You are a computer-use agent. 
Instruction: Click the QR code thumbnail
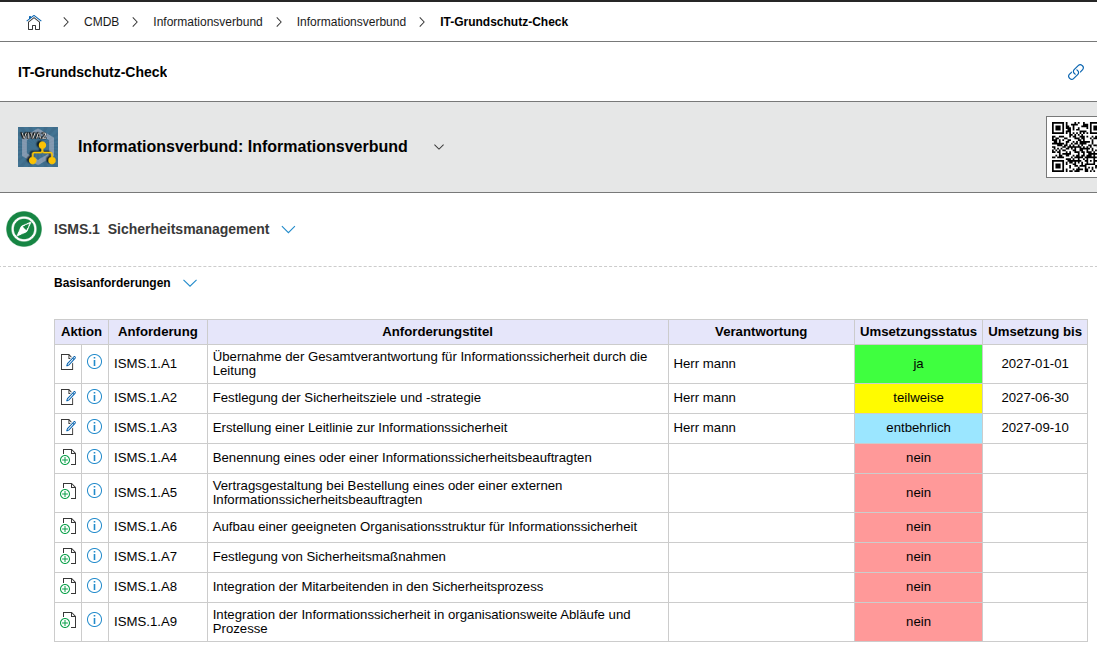tap(1075, 146)
